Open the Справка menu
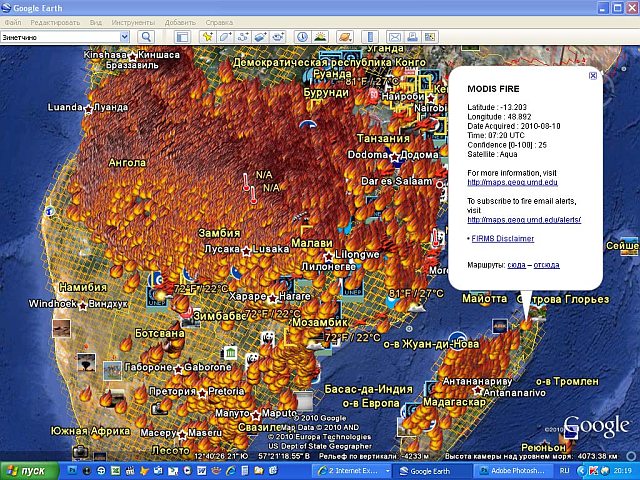This screenshot has width=640, height=480. point(219,22)
